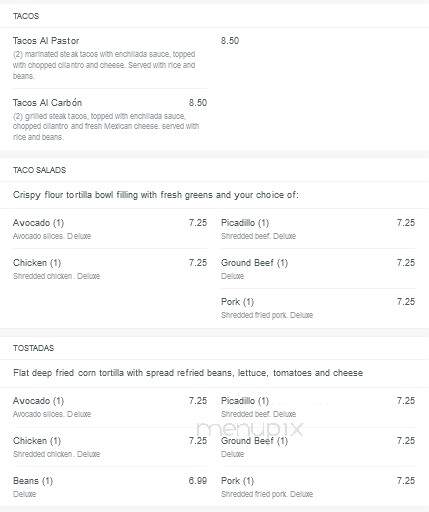Screen dimensions: 429x512
Task: Pick Pork (1) in the Tostadas section
Action: (x=237, y=481)
